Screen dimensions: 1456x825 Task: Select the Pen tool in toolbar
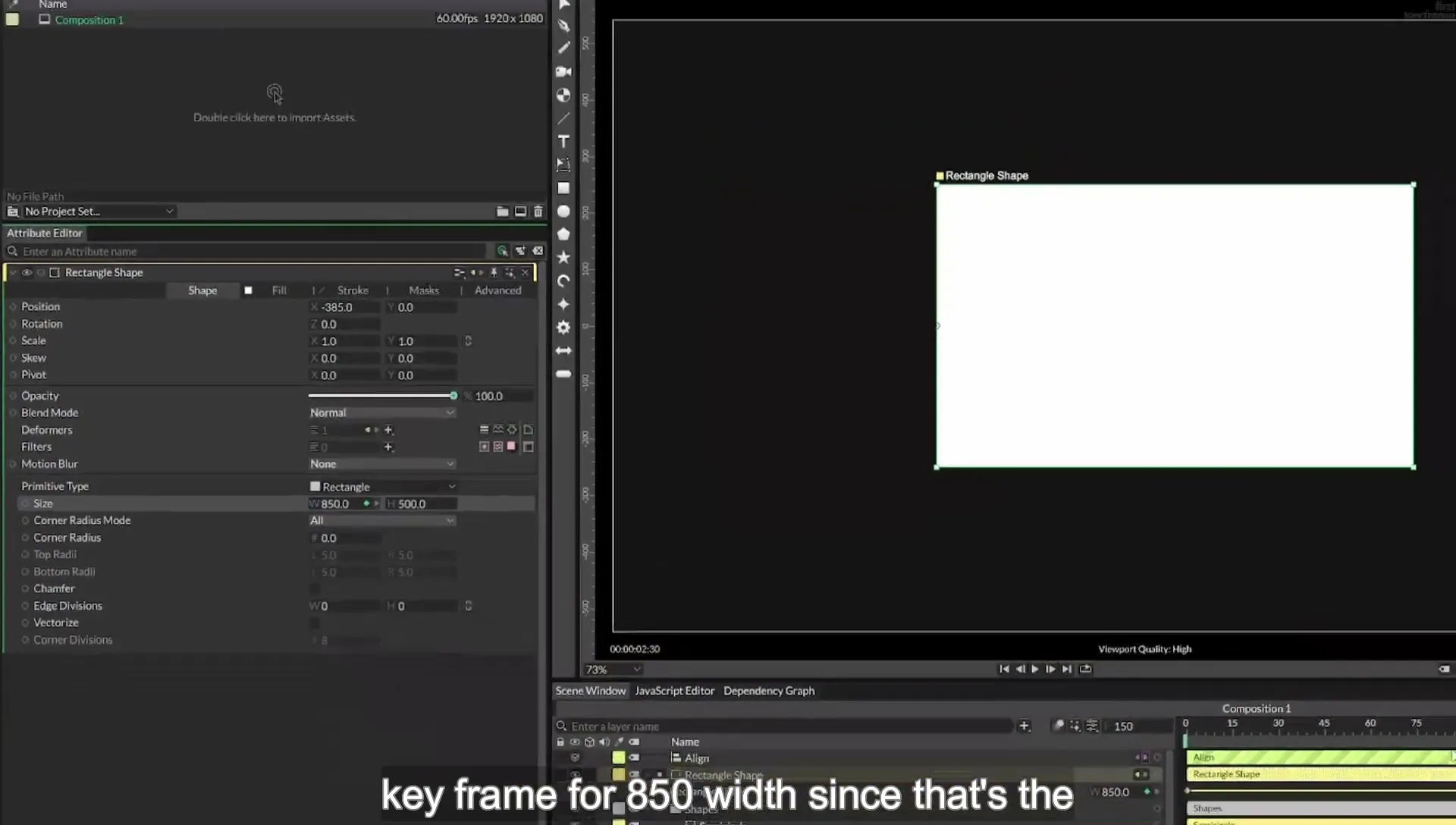point(563,26)
